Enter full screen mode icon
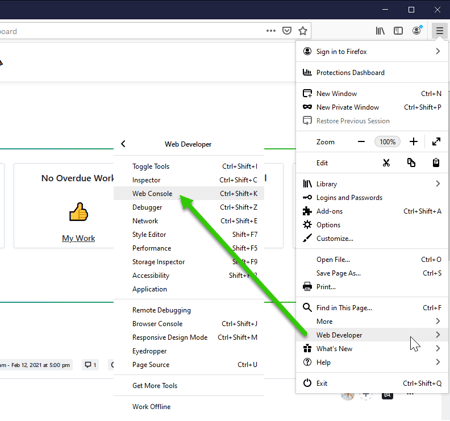The height and width of the screenshot is (421, 450). click(x=436, y=142)
